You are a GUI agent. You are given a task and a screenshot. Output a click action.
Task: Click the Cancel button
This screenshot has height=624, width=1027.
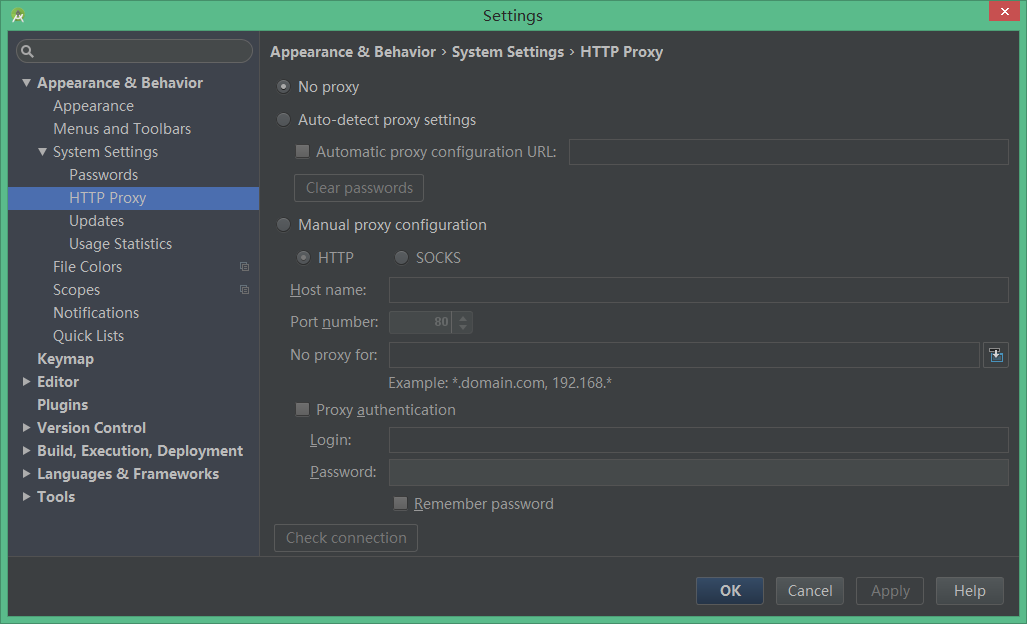(810, 591)
